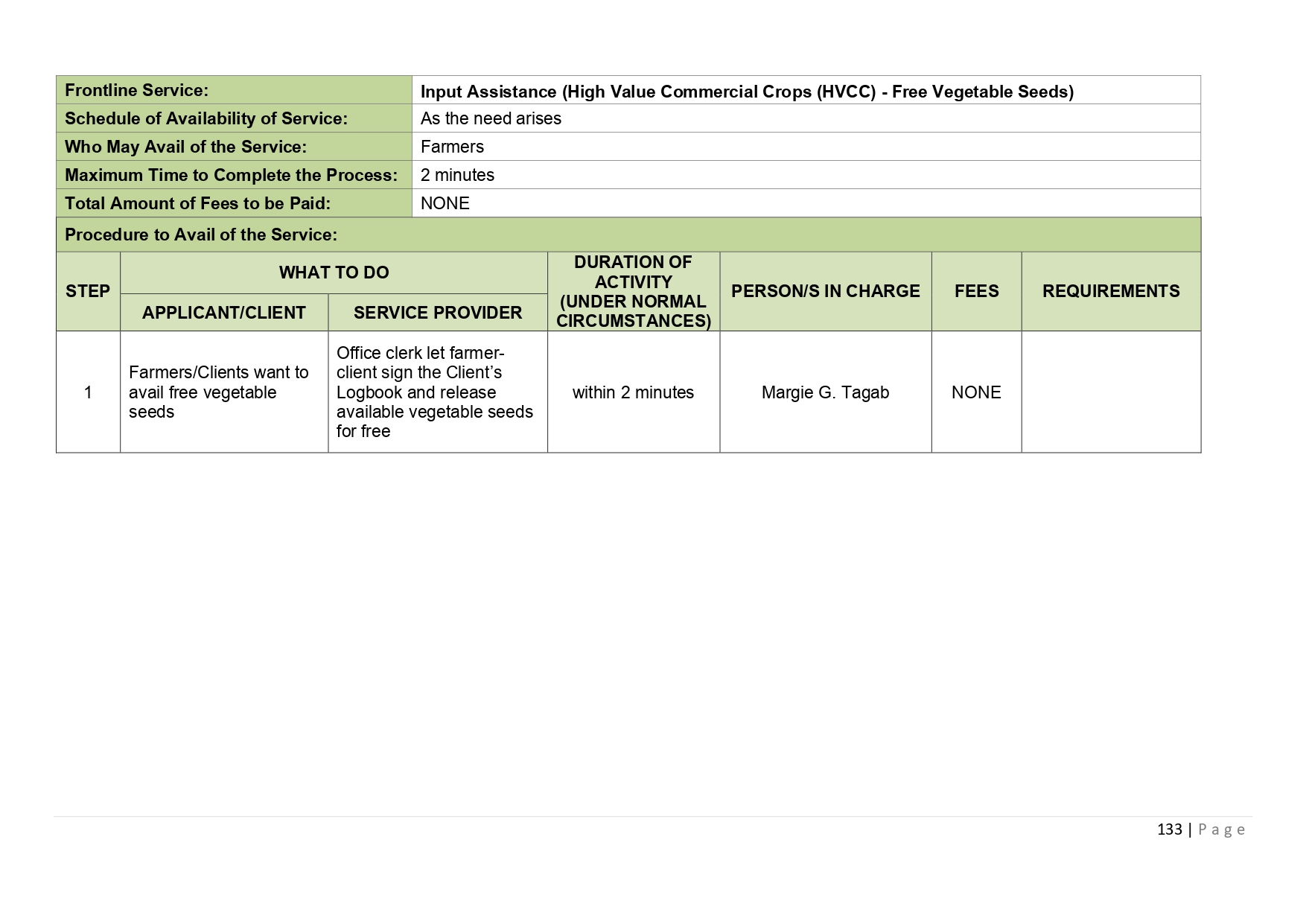Click the 'NONE' cell in the FEES column
The width and height of the screenshot is (1306, 924).
(x=977, y=392)
